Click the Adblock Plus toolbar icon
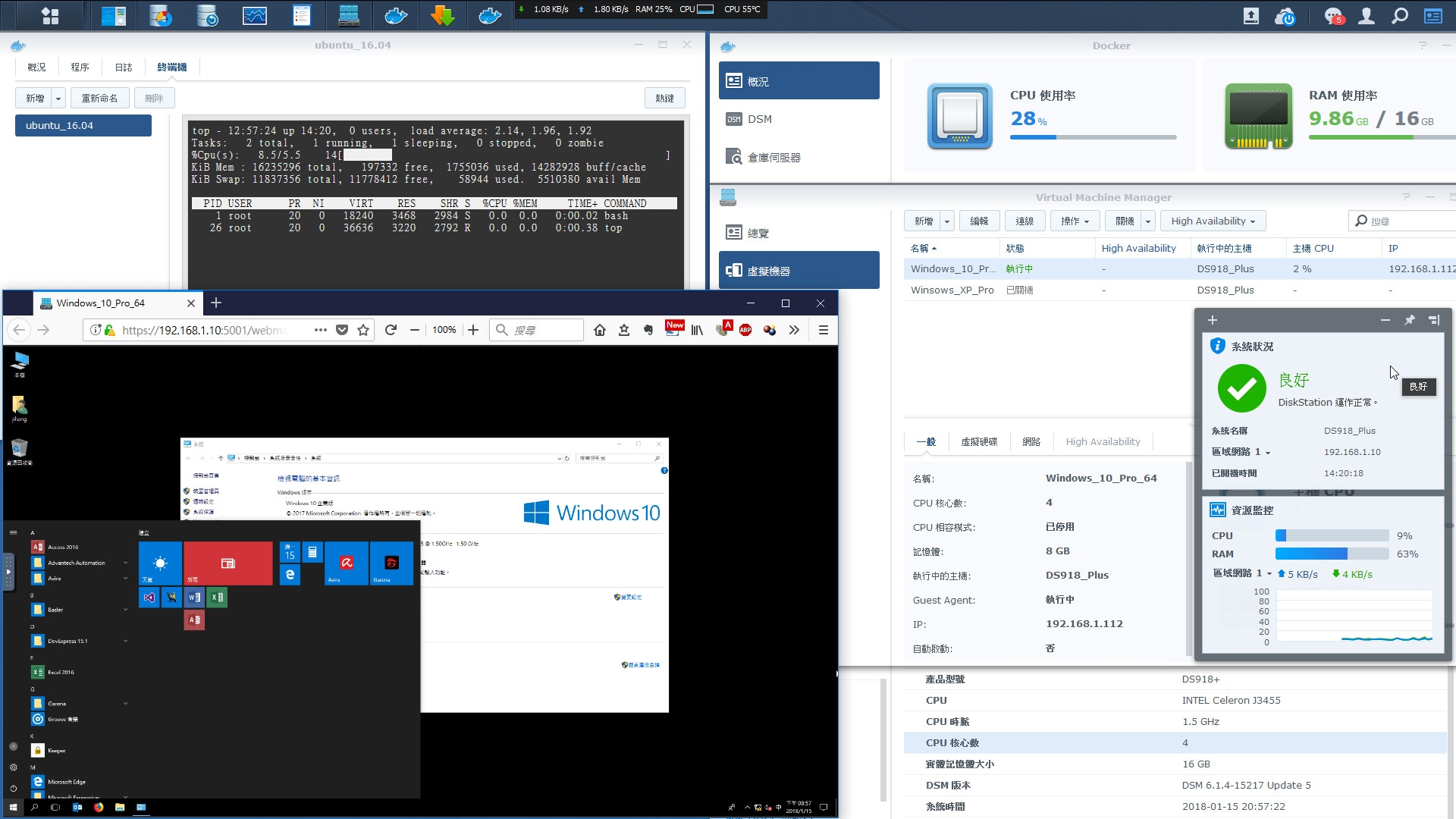 pos(745,330)
